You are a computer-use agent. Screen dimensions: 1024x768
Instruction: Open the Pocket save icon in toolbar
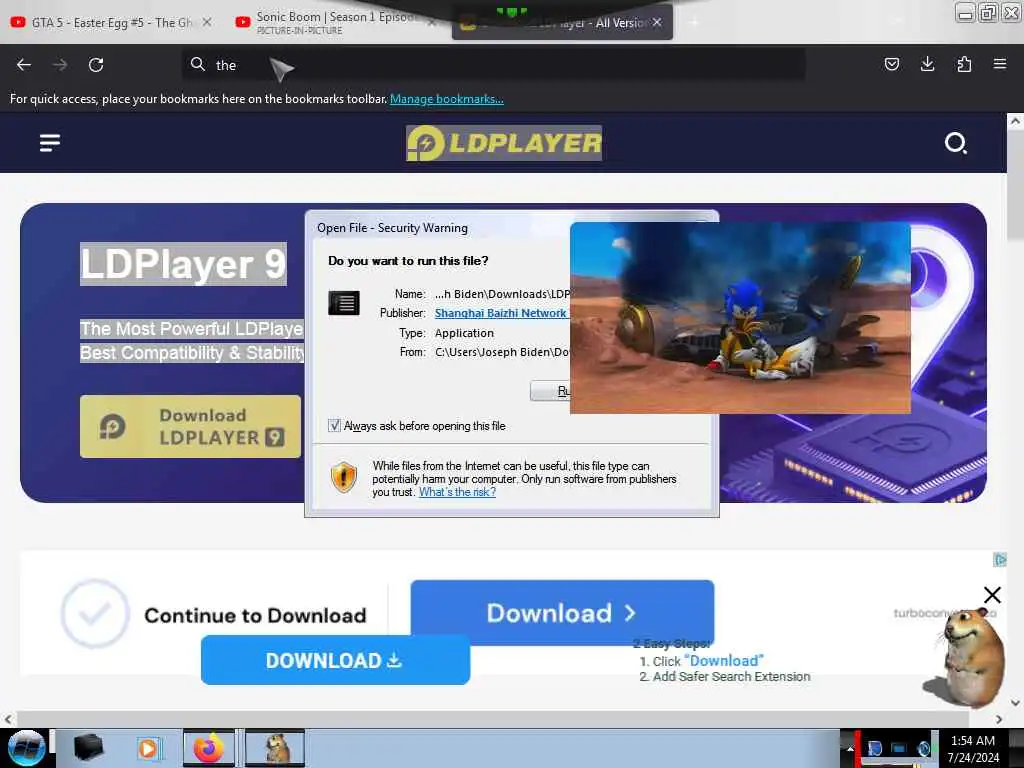point(891,64)
